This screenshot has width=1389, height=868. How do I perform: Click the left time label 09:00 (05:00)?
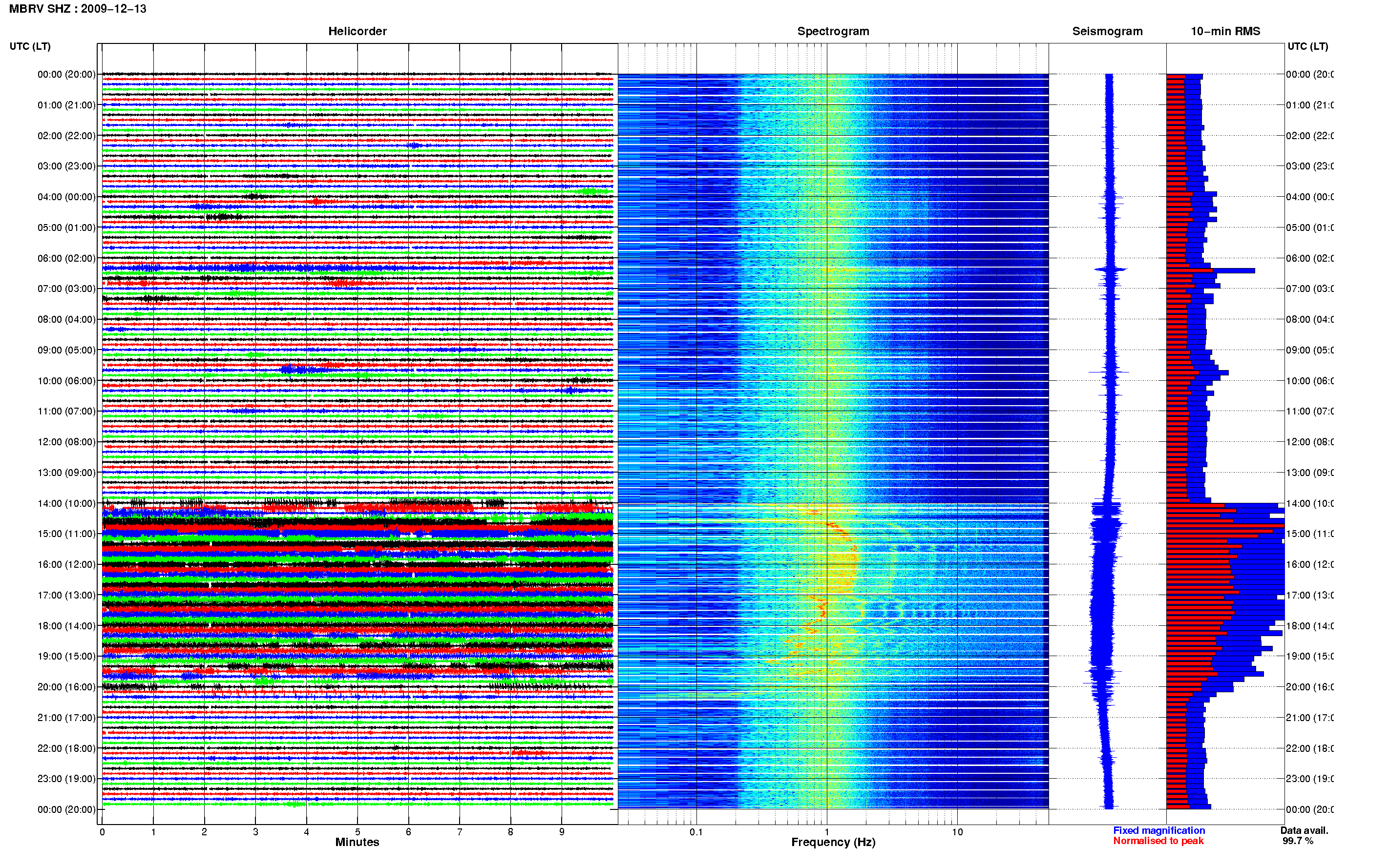point(66,350)
